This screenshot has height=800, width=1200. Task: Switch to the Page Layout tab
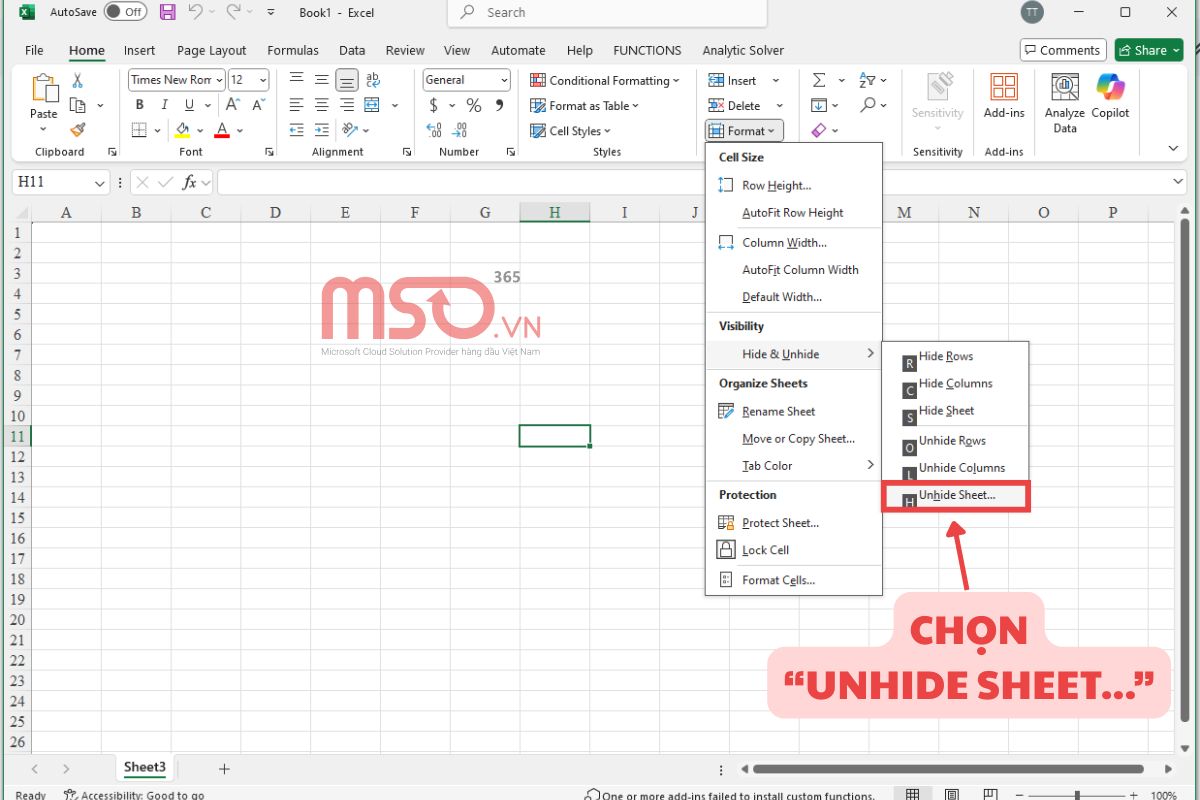(211, 50)
